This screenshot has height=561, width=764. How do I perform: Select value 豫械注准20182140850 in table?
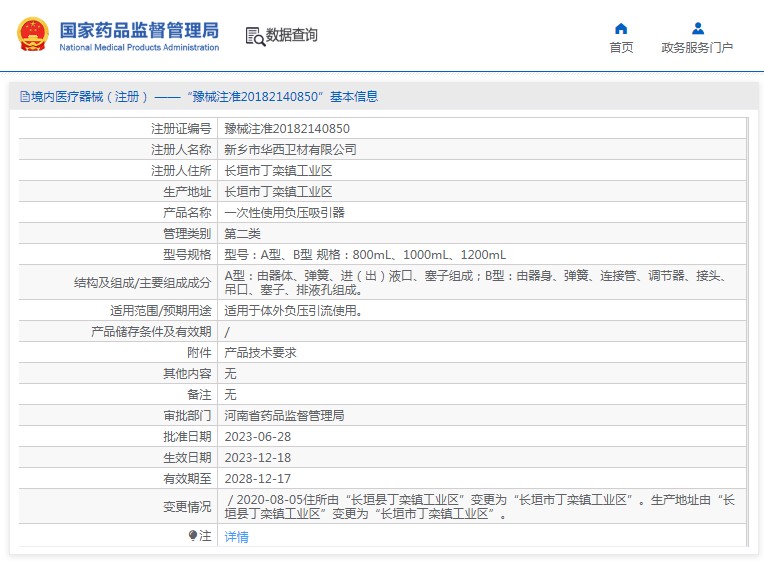pos(287,129)
